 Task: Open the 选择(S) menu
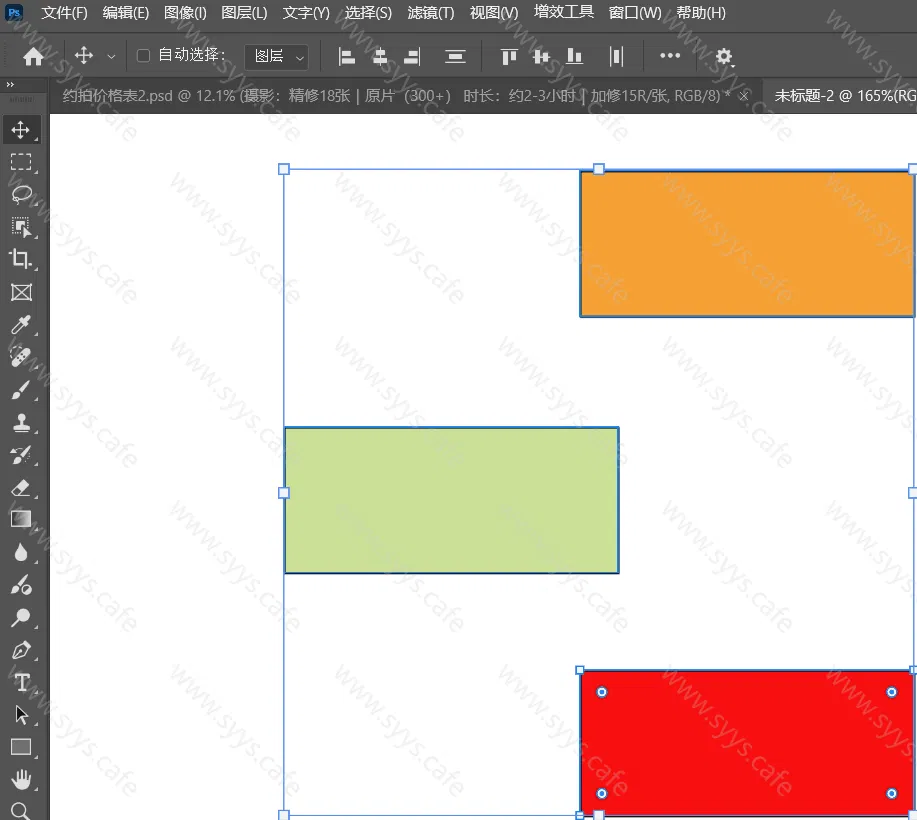(x=368, y=12)
